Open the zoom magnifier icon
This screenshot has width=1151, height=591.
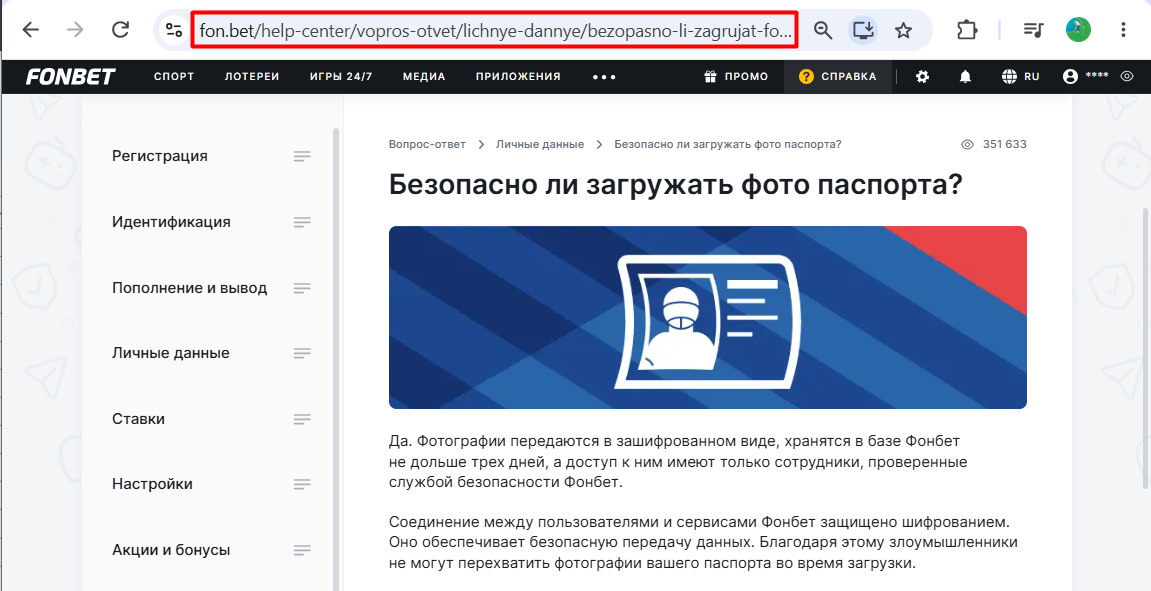(824, 30)
